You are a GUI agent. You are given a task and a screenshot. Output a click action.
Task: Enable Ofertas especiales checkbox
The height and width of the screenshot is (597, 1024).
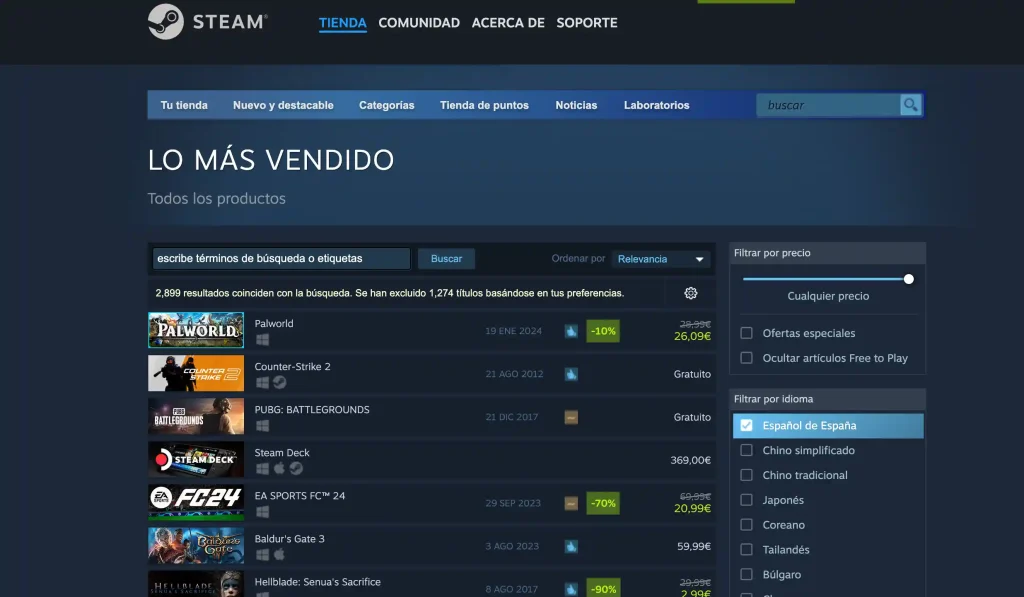click(746, 333)
